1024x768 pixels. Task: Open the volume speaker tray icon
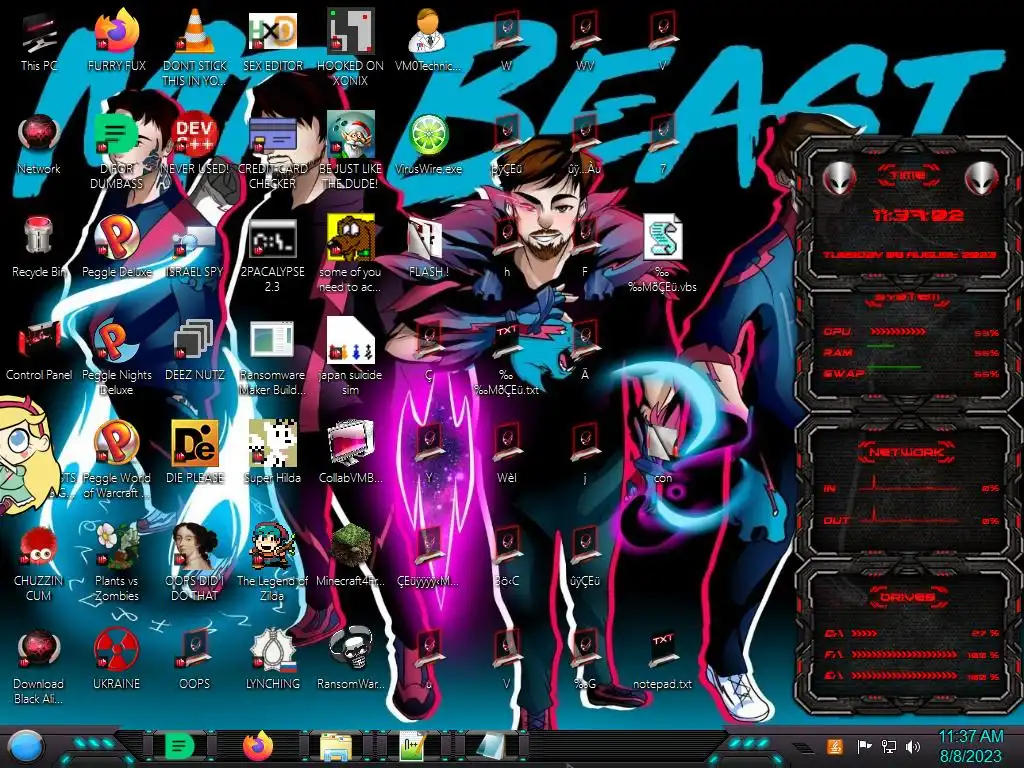[x=913, y=746]
